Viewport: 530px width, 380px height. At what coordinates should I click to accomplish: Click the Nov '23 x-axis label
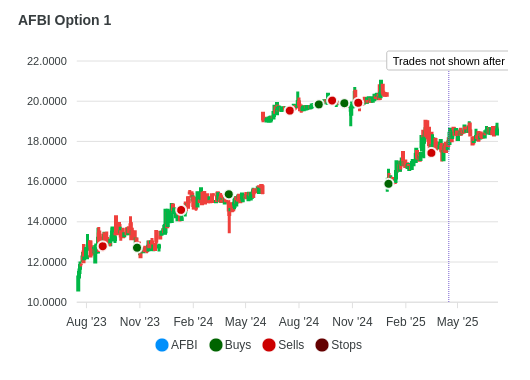coord(140,322)
